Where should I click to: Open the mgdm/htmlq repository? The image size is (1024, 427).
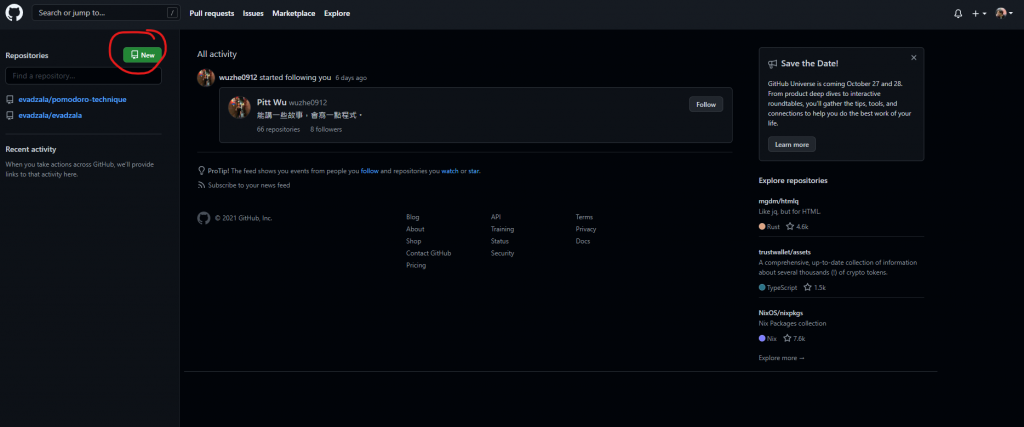(778, 200)
